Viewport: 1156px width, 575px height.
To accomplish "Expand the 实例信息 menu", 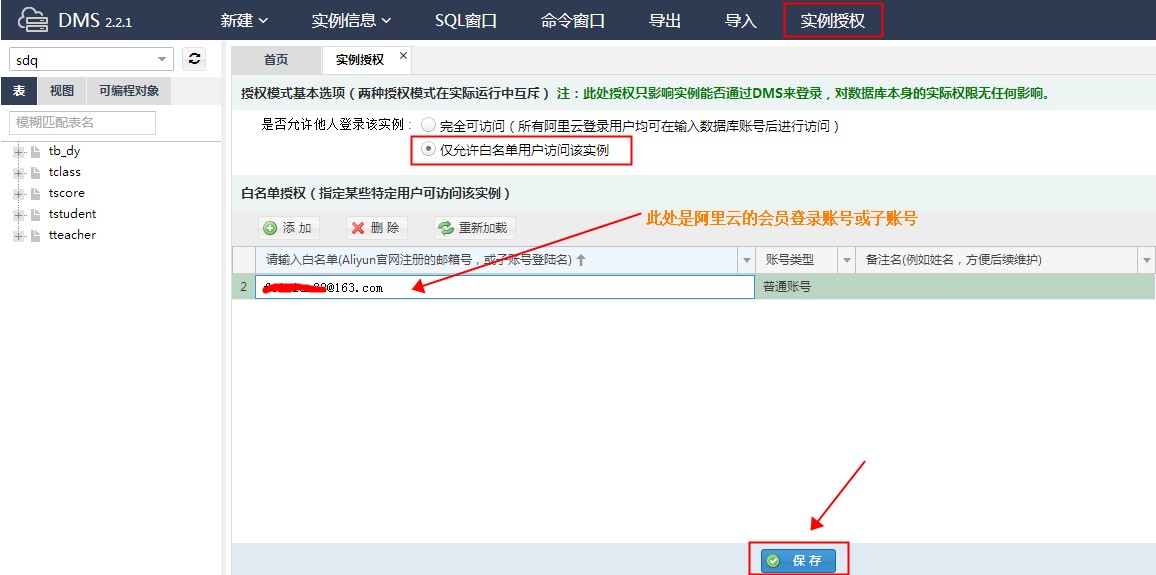I will tap(351, 20).
